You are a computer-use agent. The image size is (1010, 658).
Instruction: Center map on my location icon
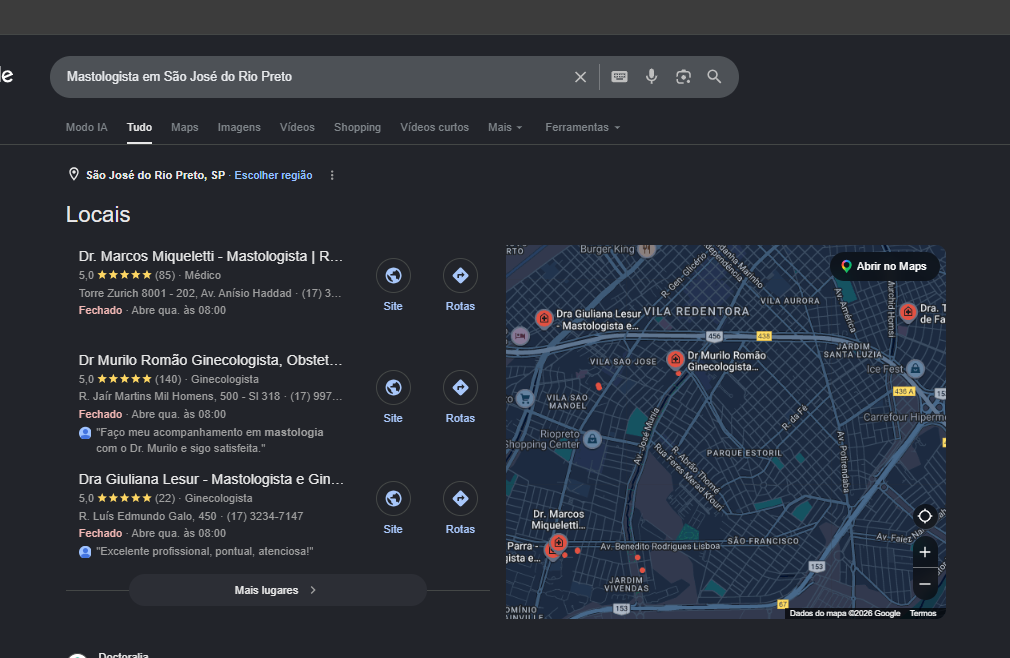tap(924, 516)
